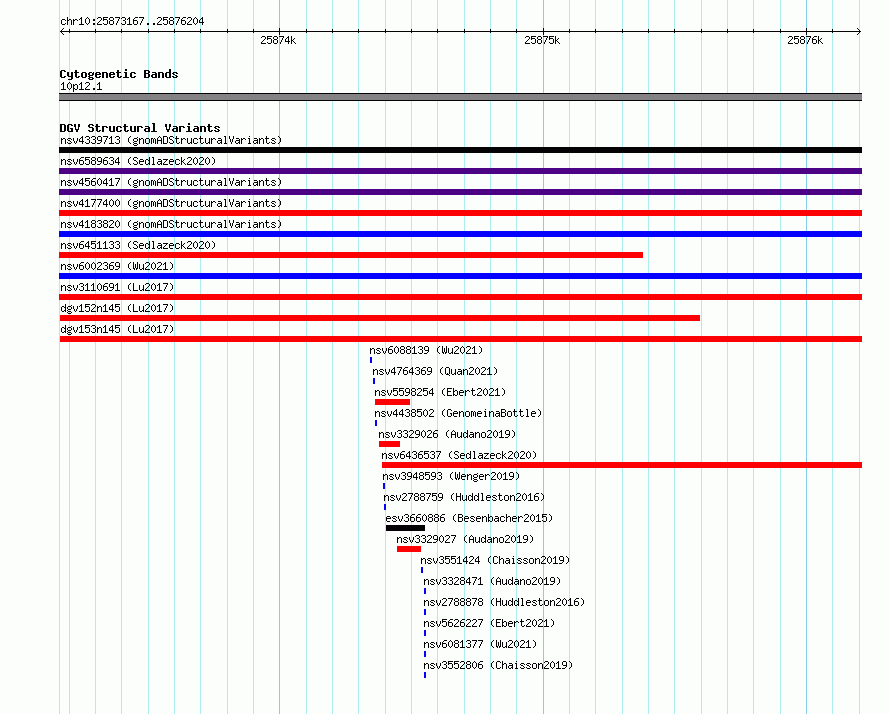Open the nsv4183820 variant label

pyautogui.click(x=171, y=224)
